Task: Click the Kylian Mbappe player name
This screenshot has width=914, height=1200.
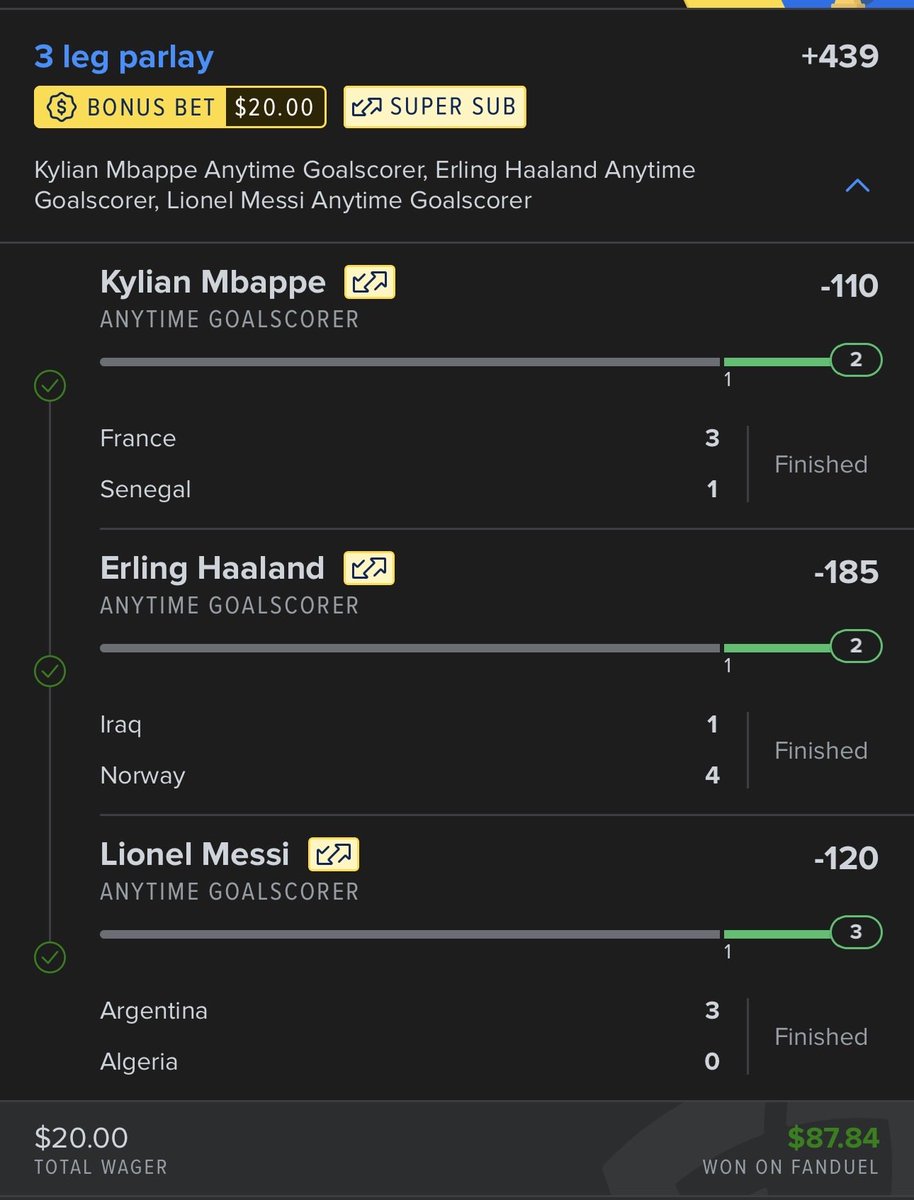Action: click(213, 283)
